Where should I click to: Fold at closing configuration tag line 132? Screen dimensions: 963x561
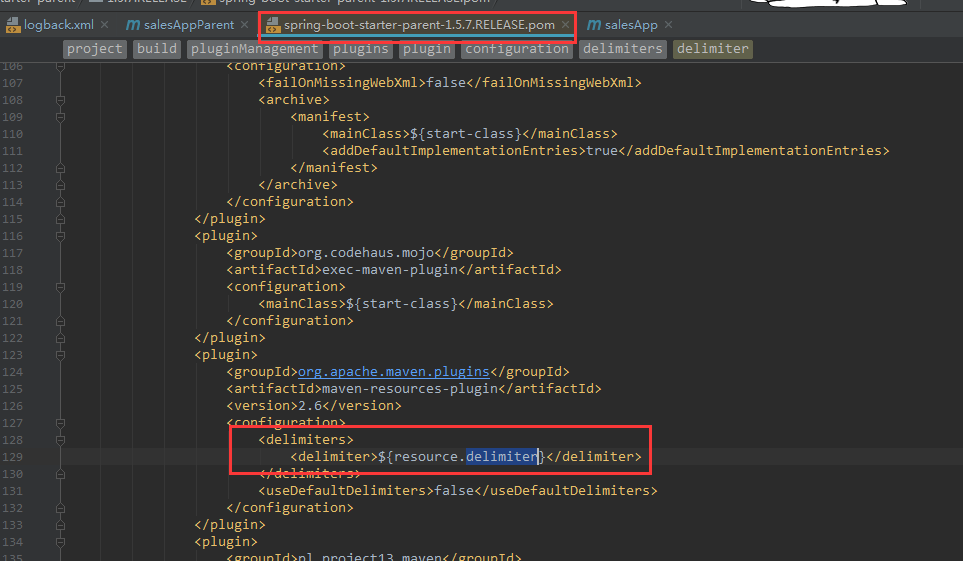pos(60,508)
